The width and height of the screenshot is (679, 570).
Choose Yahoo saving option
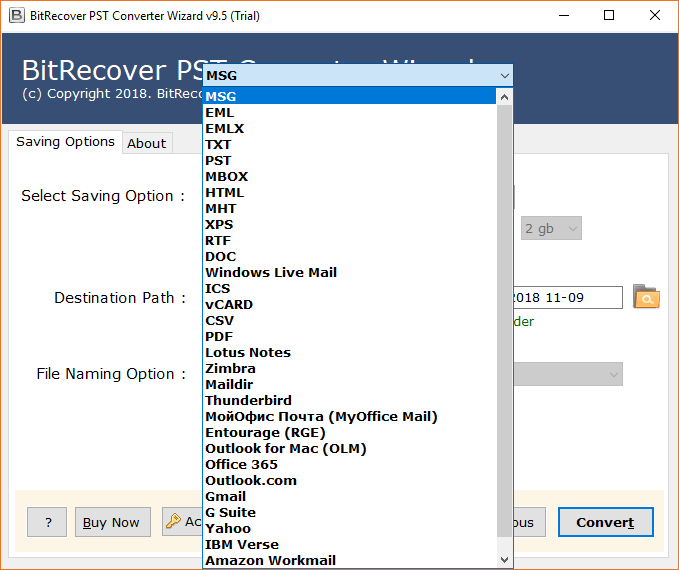click(x=349, y=529)
